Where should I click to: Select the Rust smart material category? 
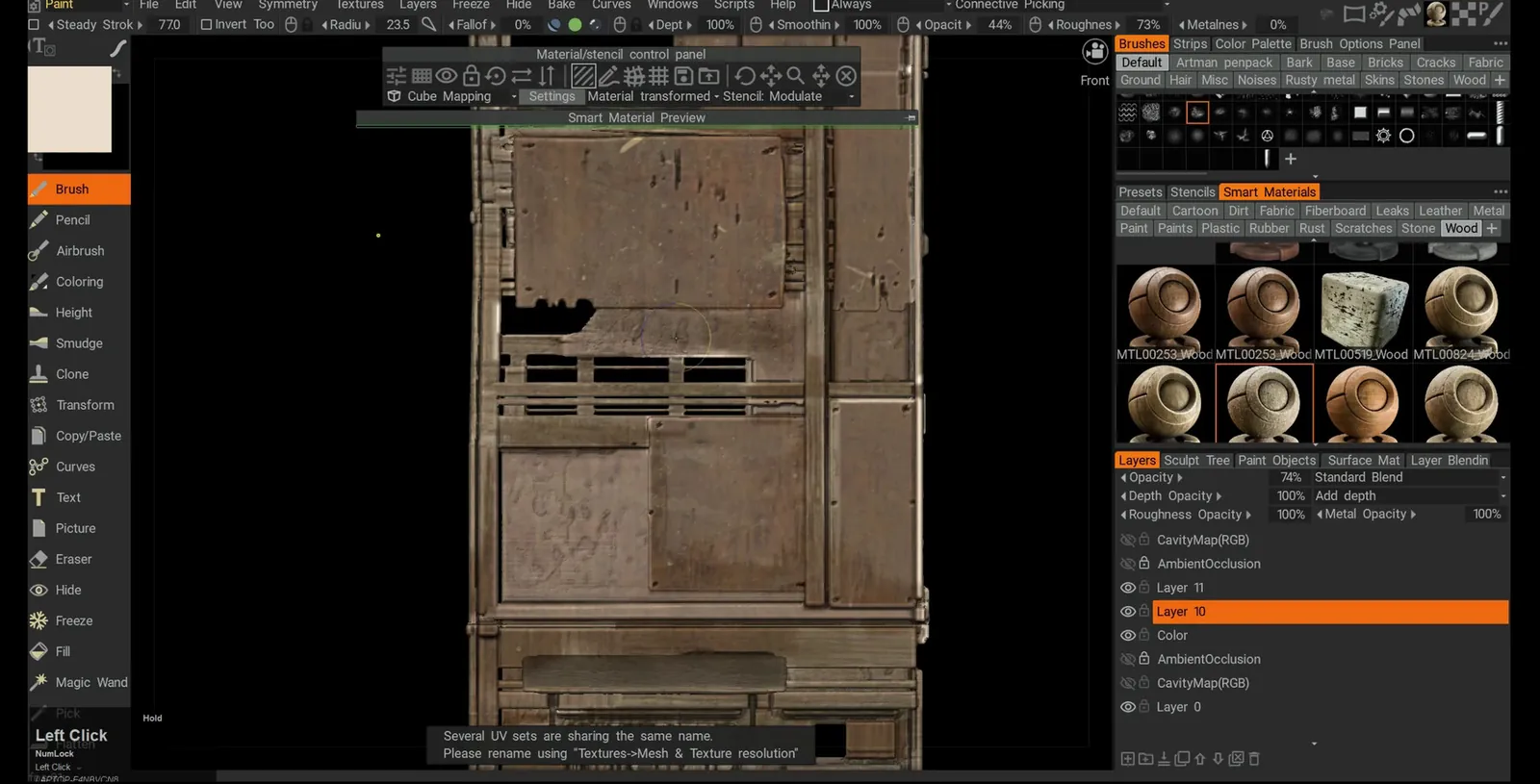click(1312, 229)
